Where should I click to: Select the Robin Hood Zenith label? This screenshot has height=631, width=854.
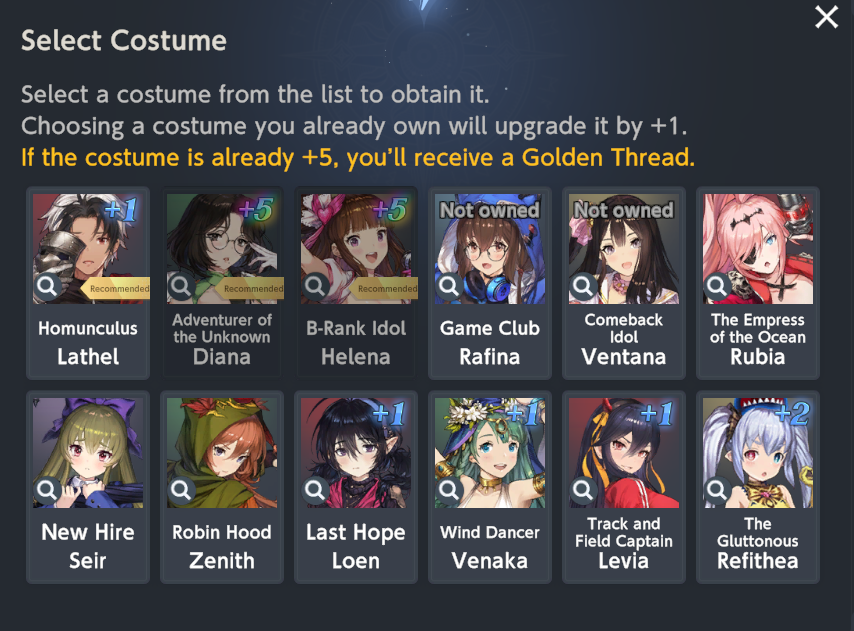(222, 546)
